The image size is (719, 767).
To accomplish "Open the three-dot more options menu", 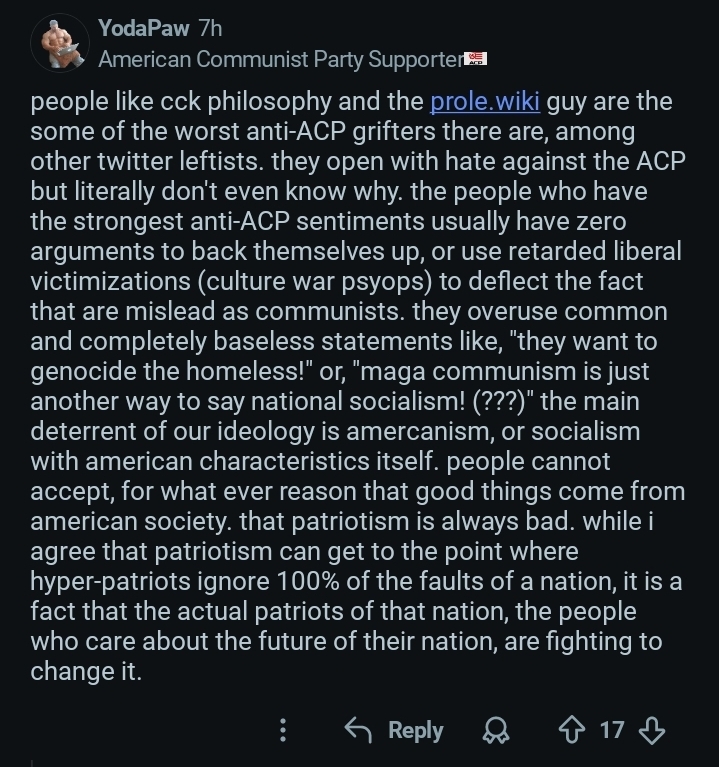I will pyautogui.click(x=283, y=731).
